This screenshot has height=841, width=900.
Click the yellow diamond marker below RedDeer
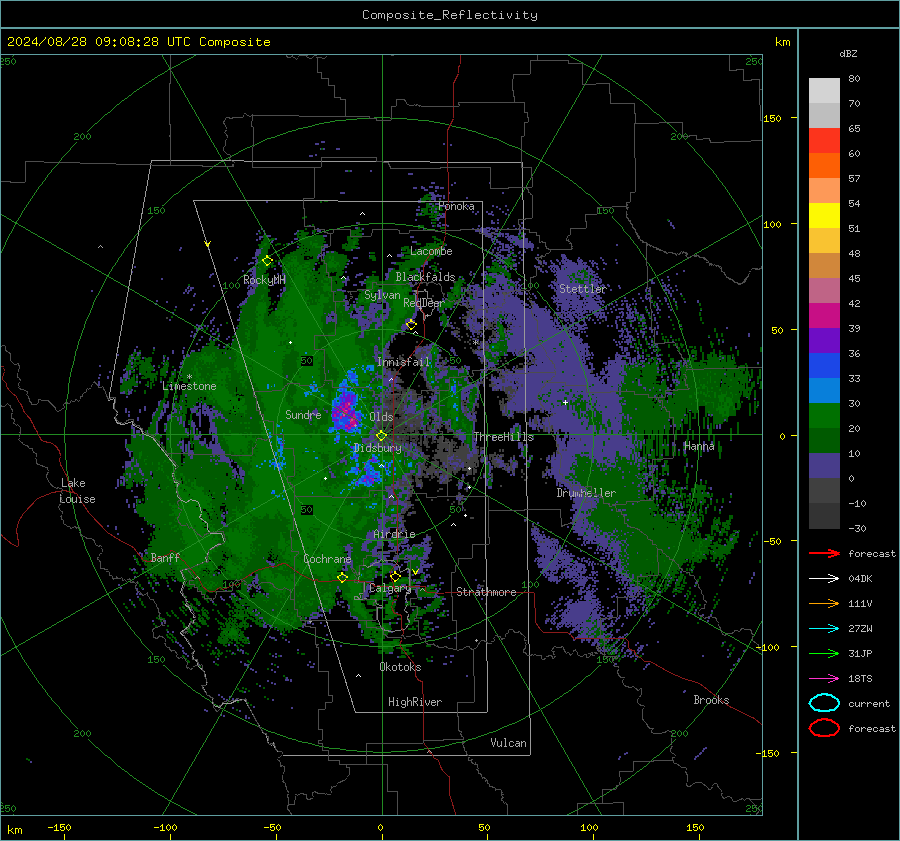(411, 325)
